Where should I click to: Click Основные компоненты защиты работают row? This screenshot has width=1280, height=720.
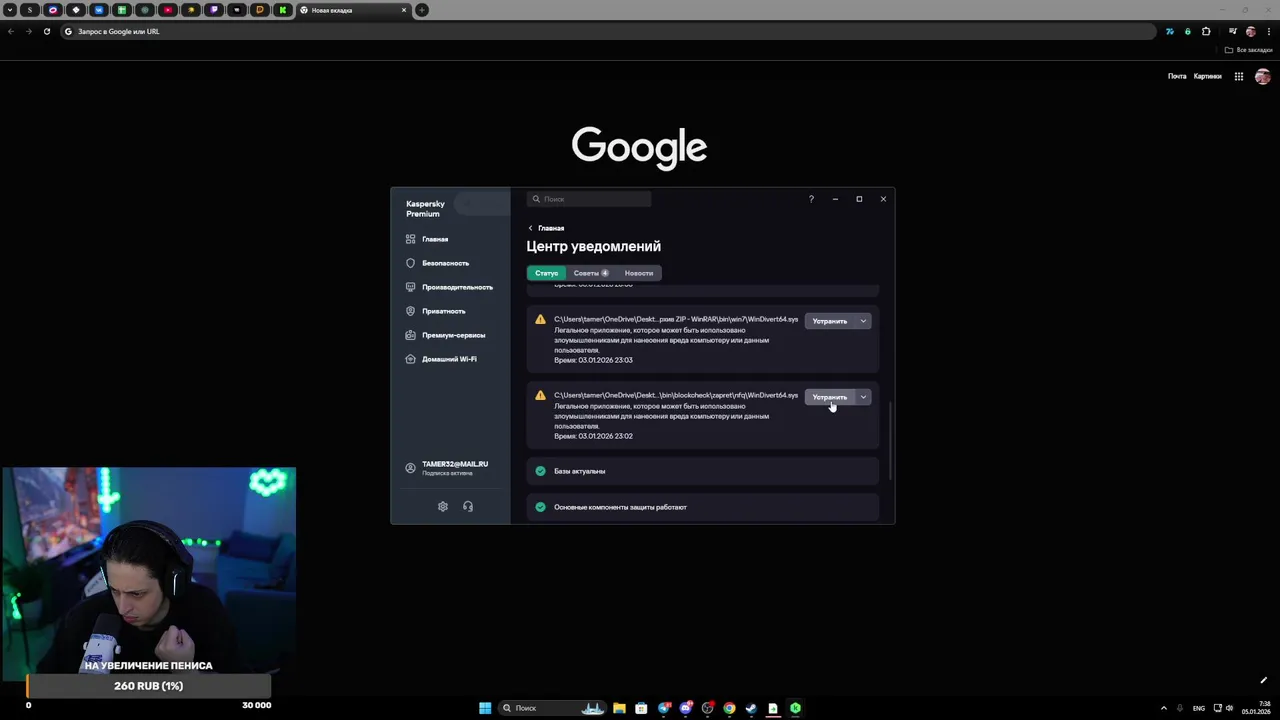[703, 507]
